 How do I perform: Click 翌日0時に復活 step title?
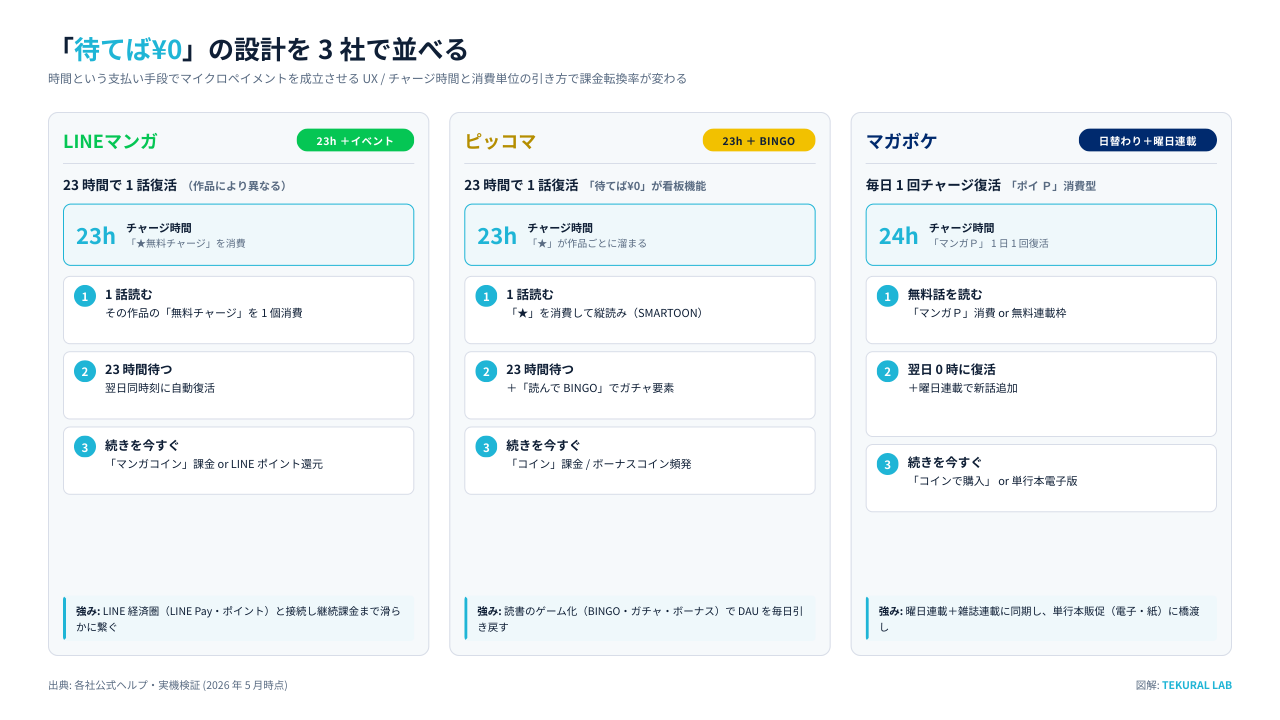coord(952,369)
